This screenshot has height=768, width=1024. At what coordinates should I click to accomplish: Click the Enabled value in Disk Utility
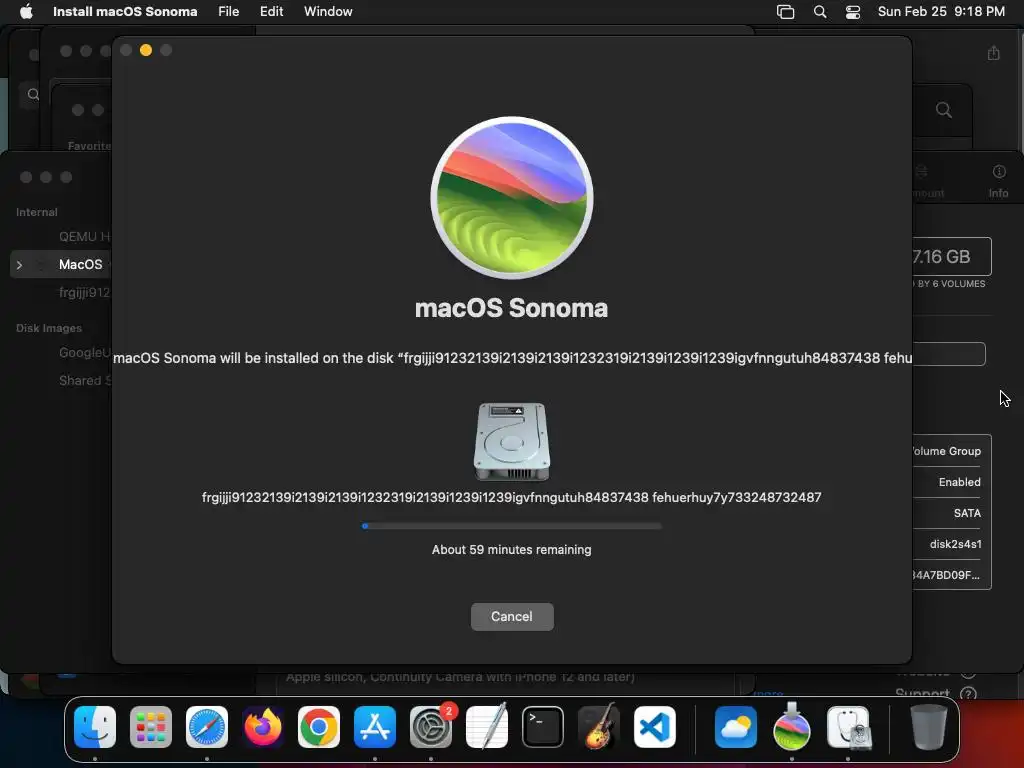[959, 482]
